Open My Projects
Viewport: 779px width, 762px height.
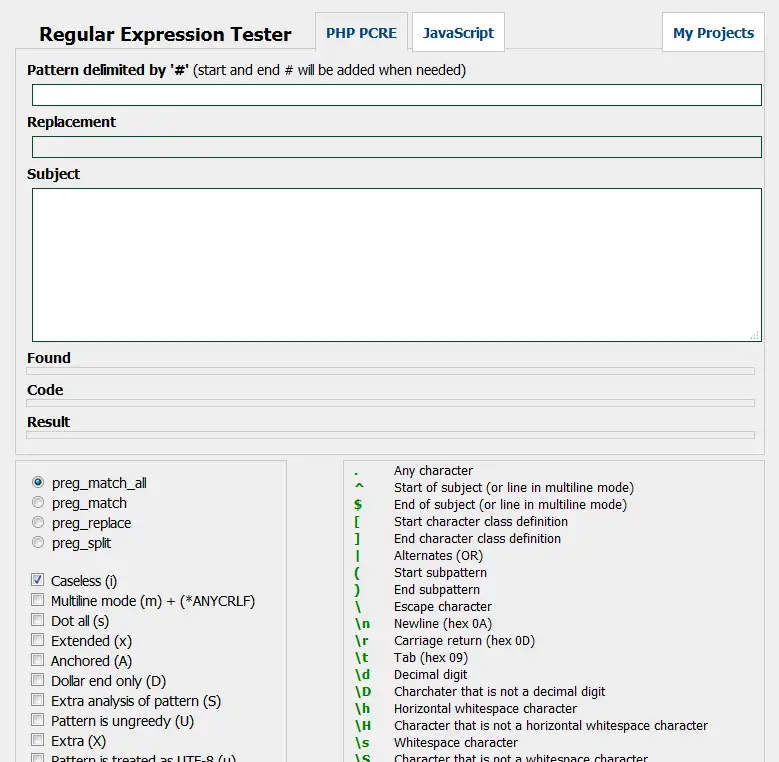(713, 33)
